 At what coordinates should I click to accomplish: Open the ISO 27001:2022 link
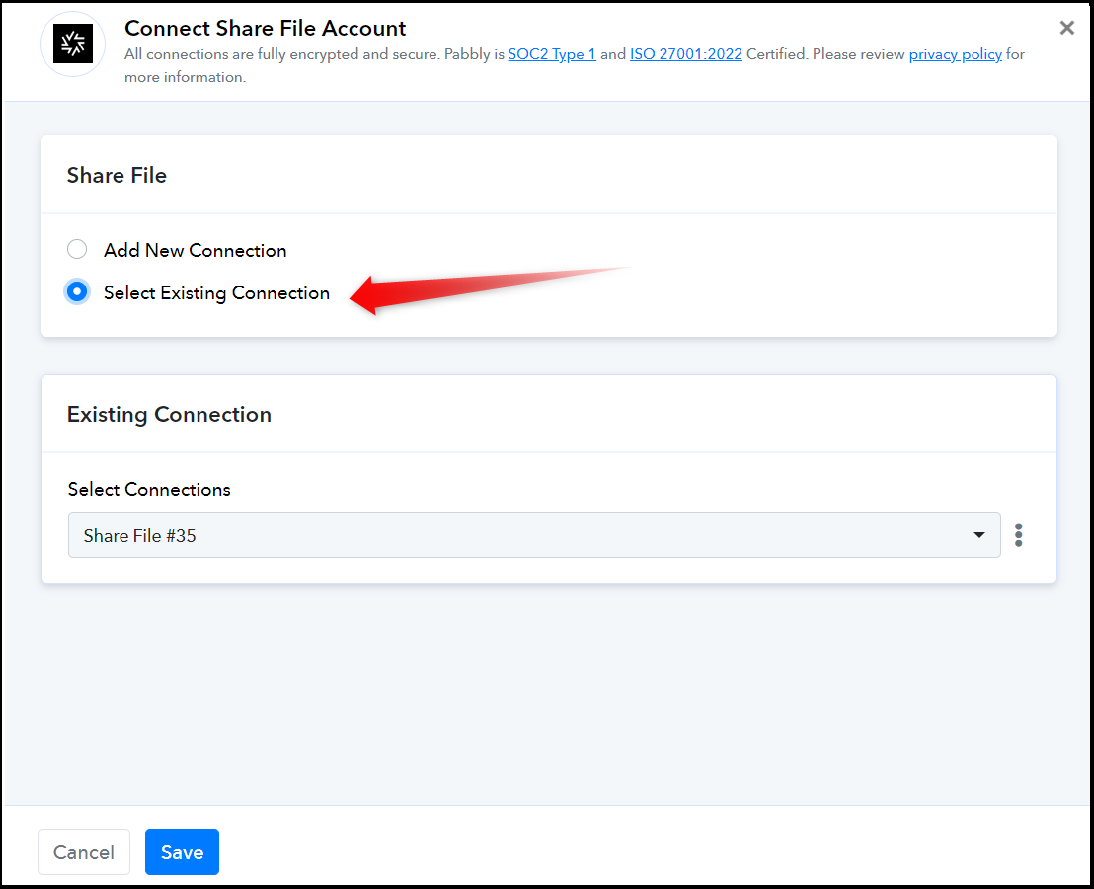point(686,54)
